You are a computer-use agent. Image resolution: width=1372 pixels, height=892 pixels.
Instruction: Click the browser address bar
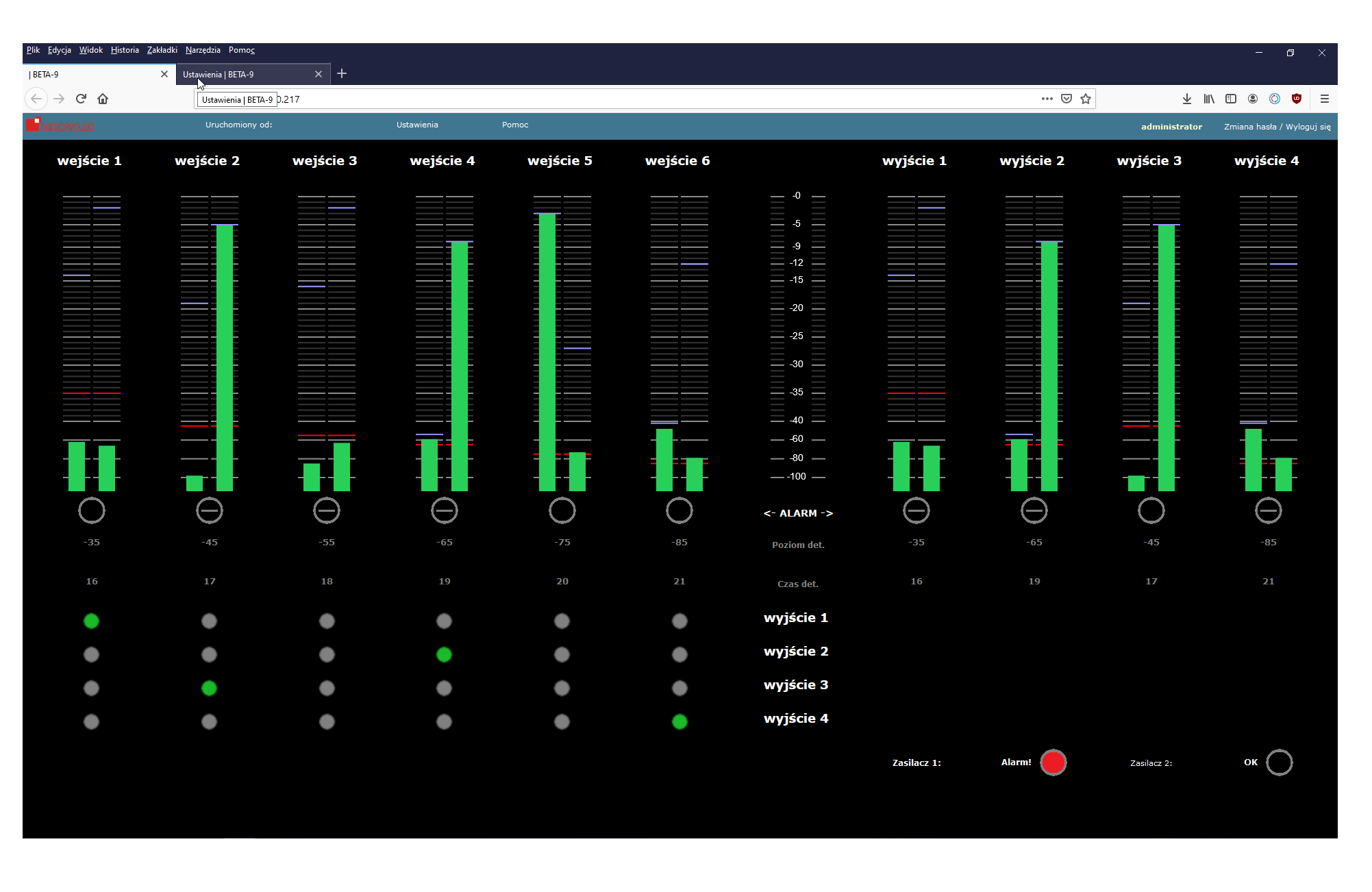point(616,99)
